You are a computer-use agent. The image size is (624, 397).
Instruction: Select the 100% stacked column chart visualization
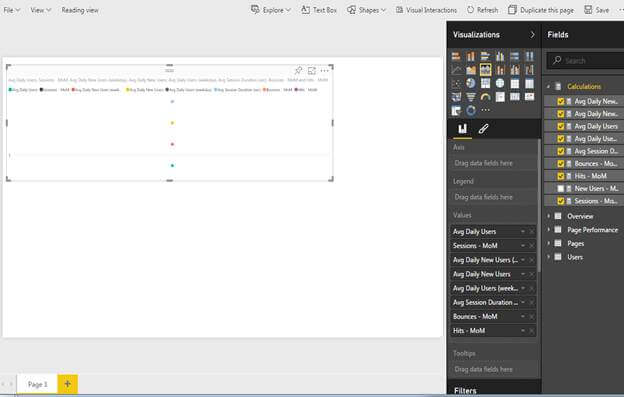tap(530, 56)
